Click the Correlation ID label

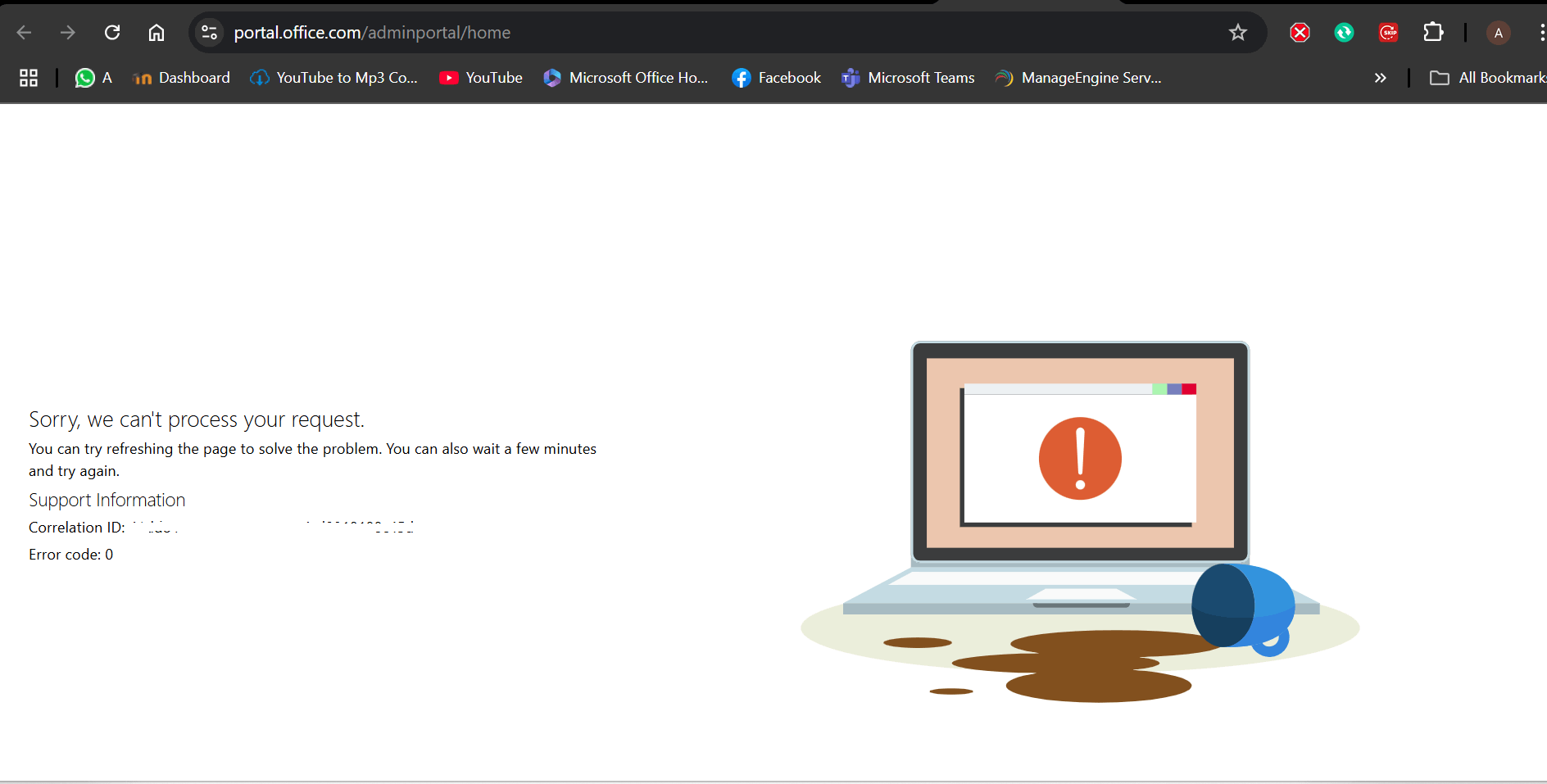tap(77, 528)
